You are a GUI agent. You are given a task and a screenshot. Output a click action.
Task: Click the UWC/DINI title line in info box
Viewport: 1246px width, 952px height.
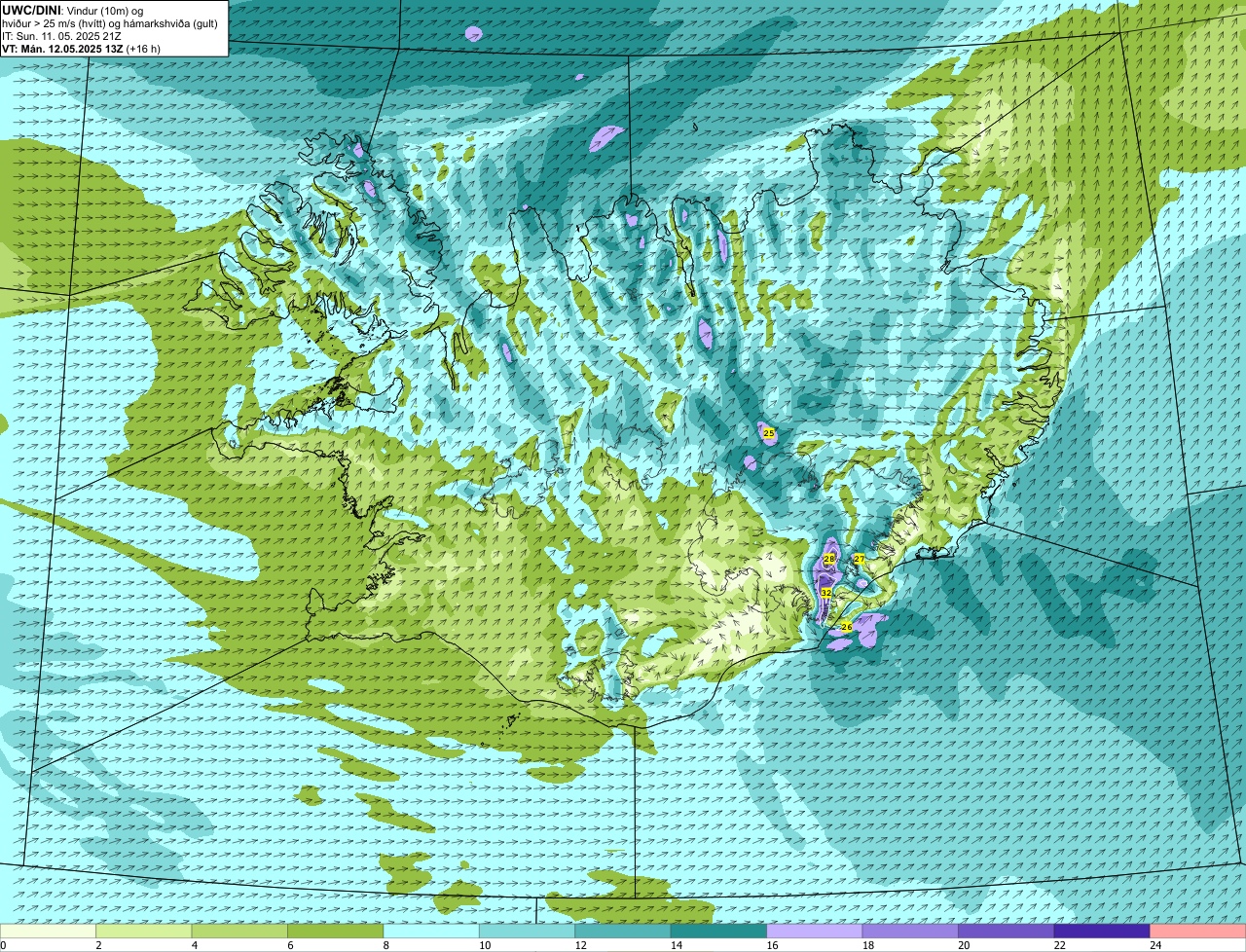pos(73,11)
